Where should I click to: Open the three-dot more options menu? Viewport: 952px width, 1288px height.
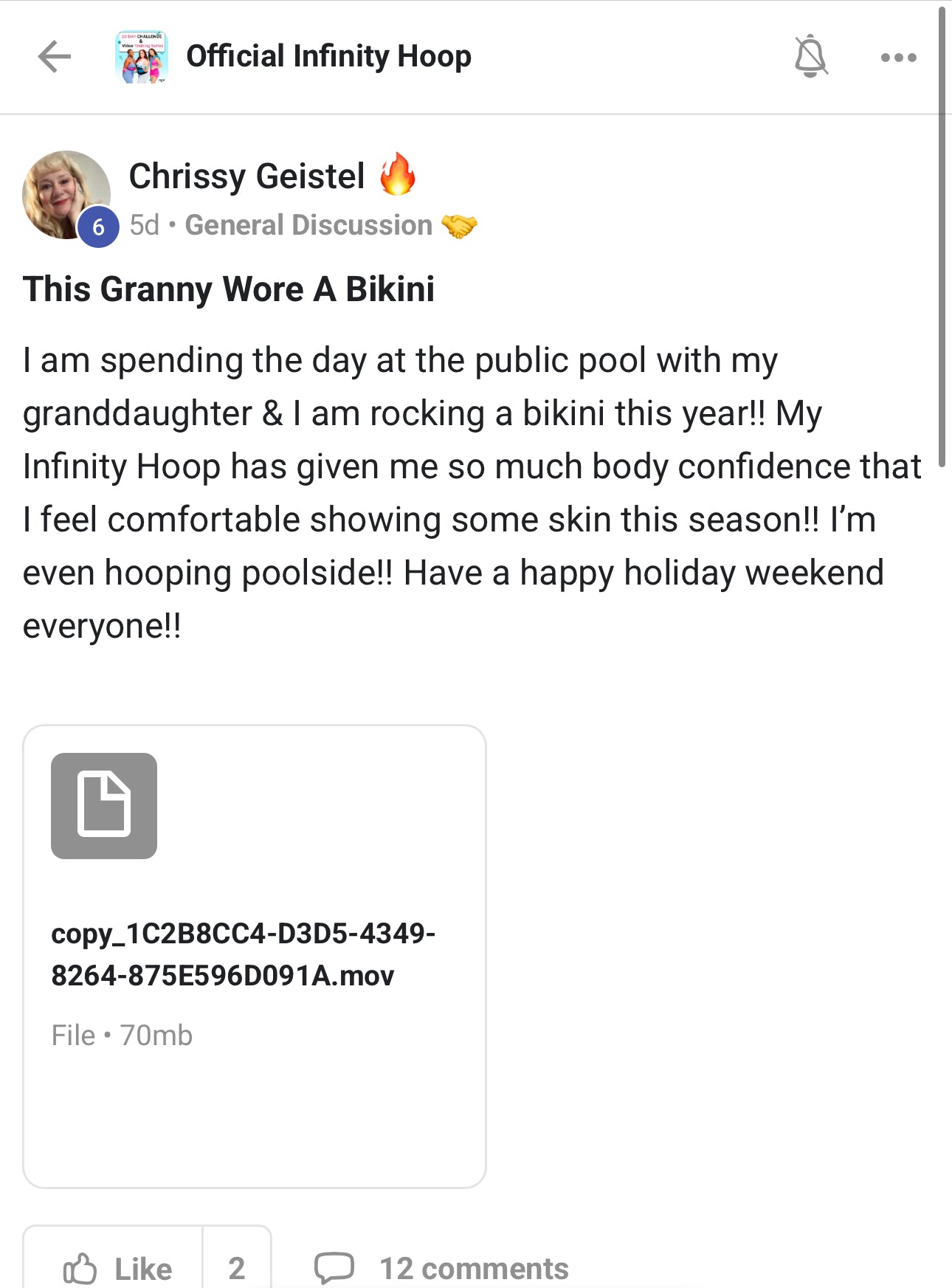point(898,57)
